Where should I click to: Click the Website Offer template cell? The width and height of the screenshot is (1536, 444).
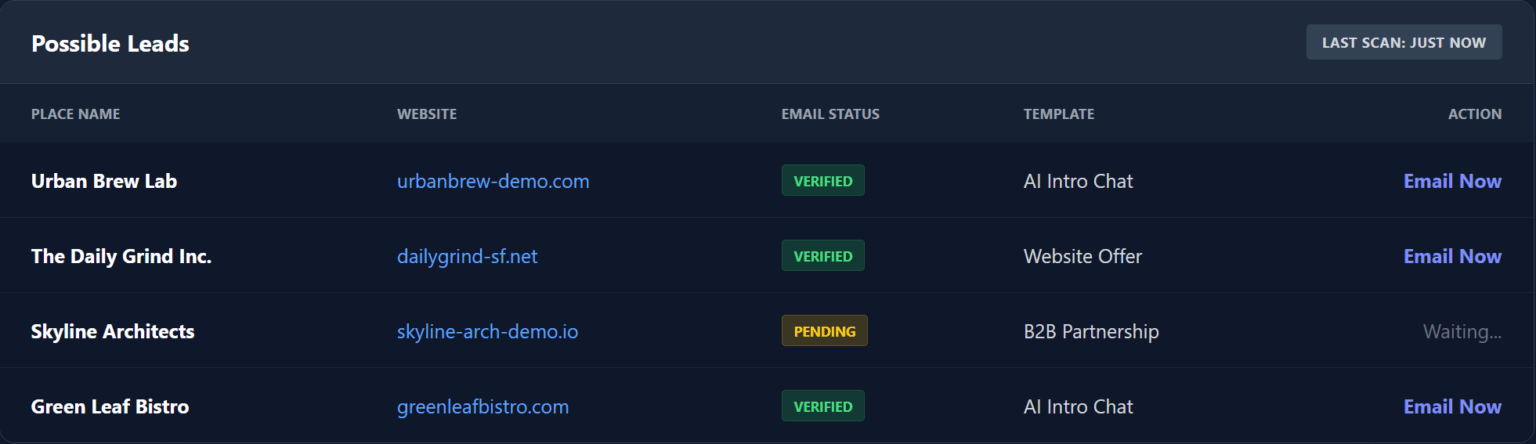1082,256
